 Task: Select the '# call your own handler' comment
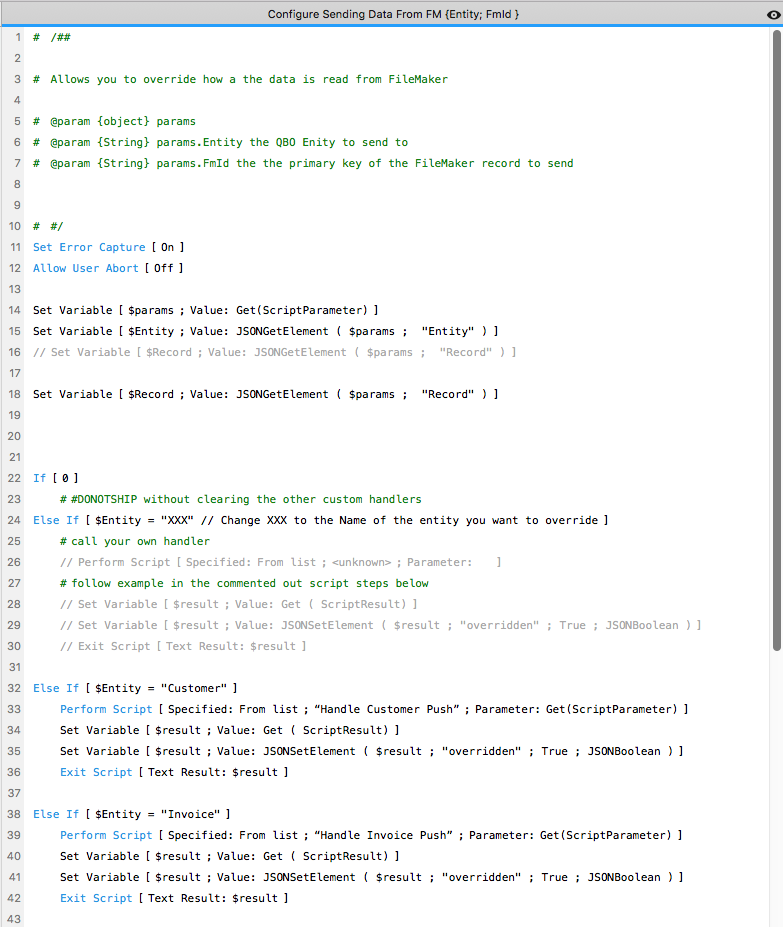(x=135, y=541)
